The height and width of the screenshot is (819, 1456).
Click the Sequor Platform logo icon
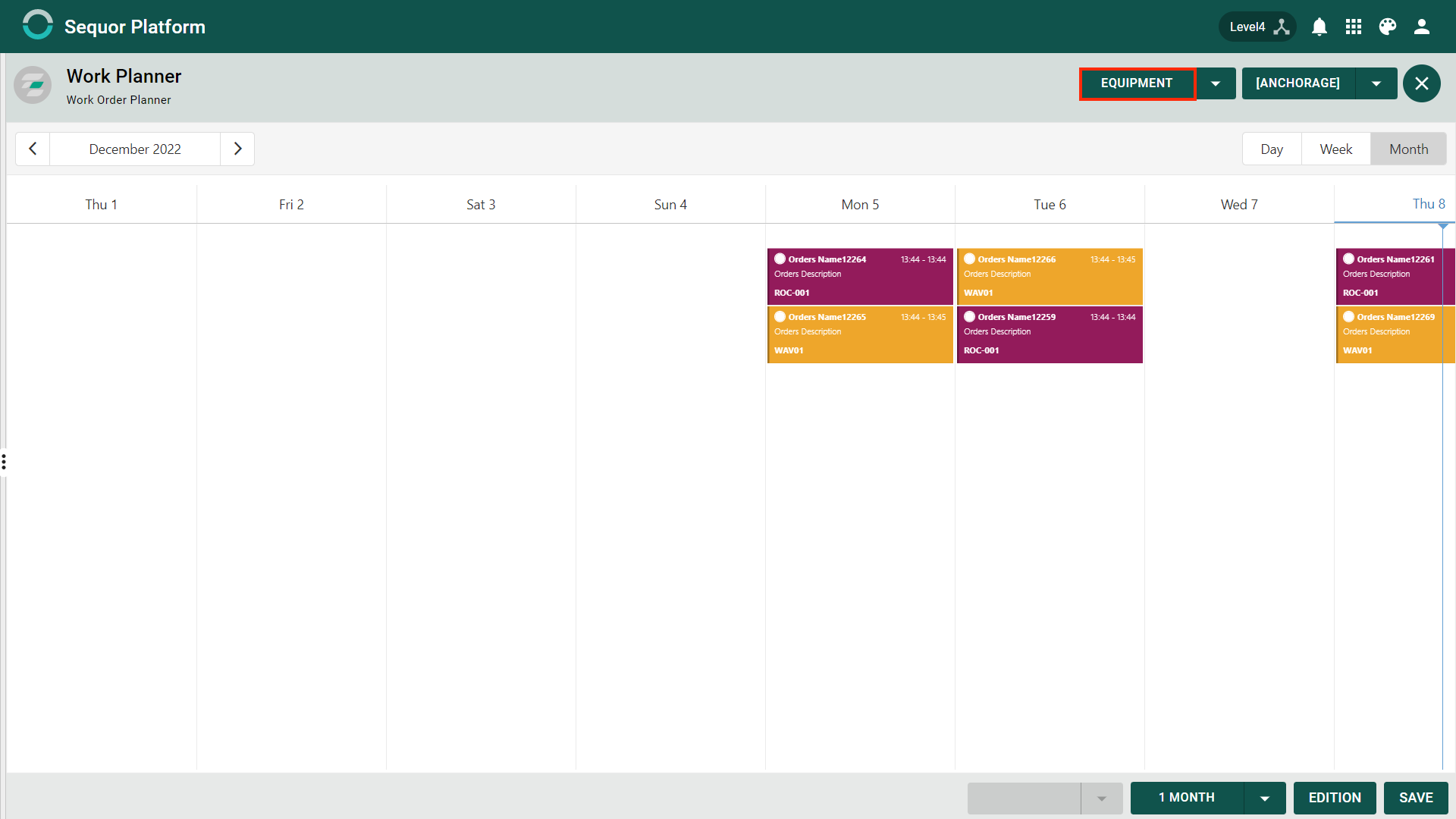(x=37, y=25)
